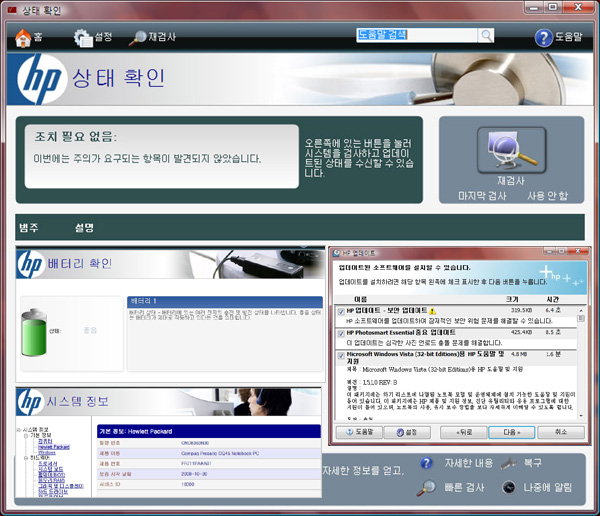Click the green battery image

pos(34,332)
